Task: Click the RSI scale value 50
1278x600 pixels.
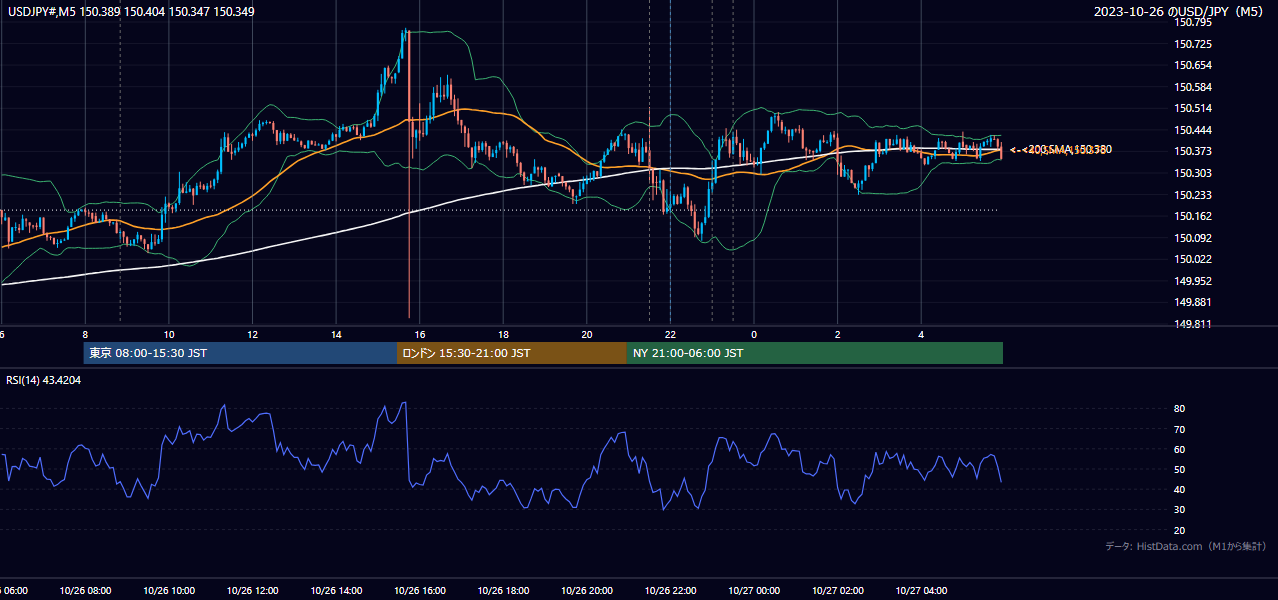Action: 1180,469
